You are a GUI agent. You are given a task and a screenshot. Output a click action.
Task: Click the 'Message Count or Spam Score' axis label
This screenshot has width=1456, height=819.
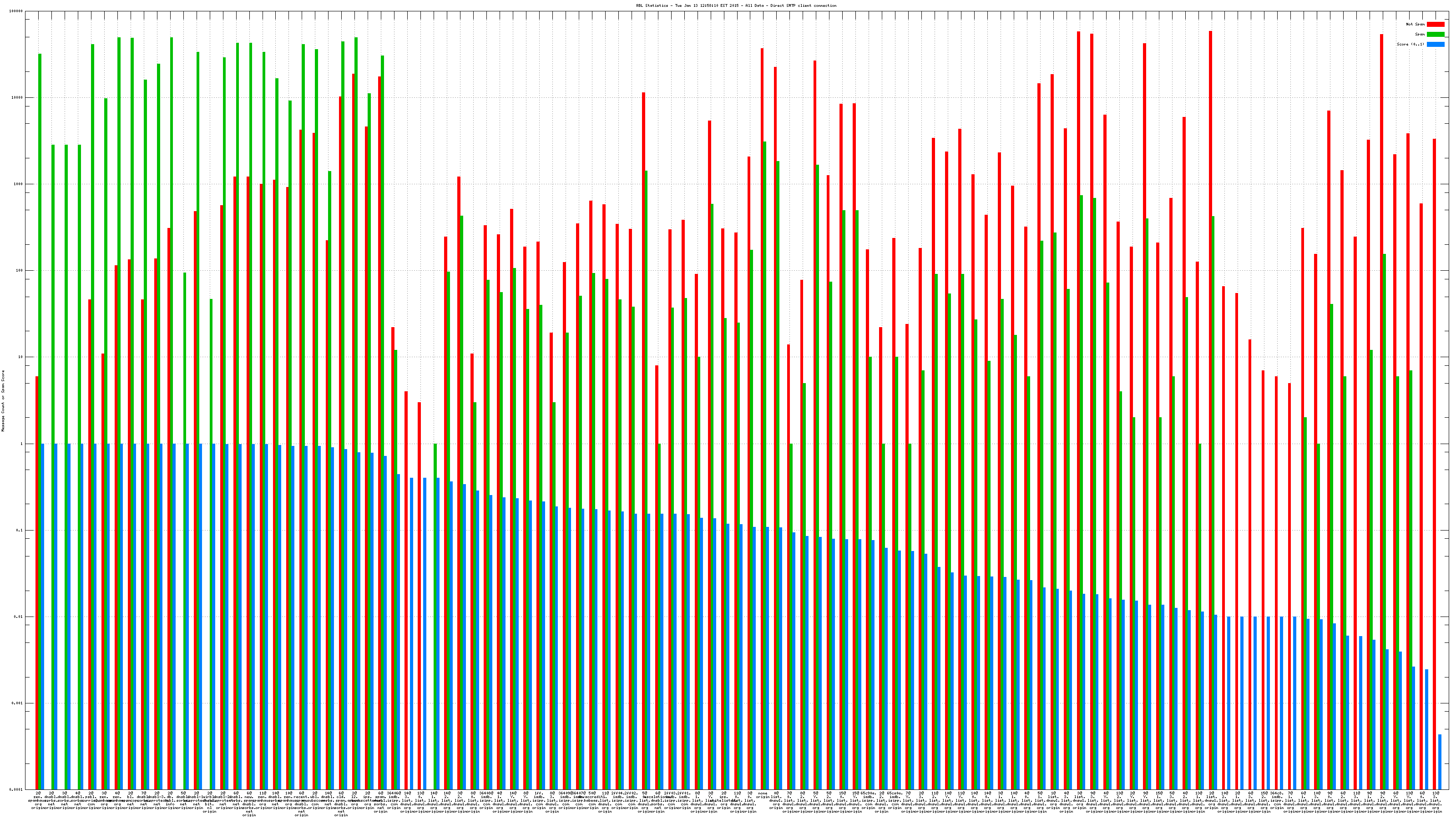(3, 401)
